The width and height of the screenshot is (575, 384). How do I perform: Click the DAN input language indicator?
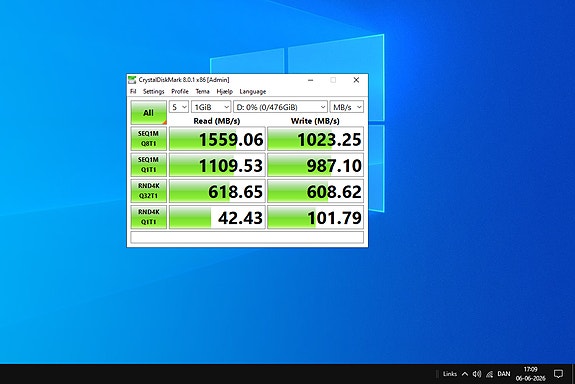pos(504,374)
